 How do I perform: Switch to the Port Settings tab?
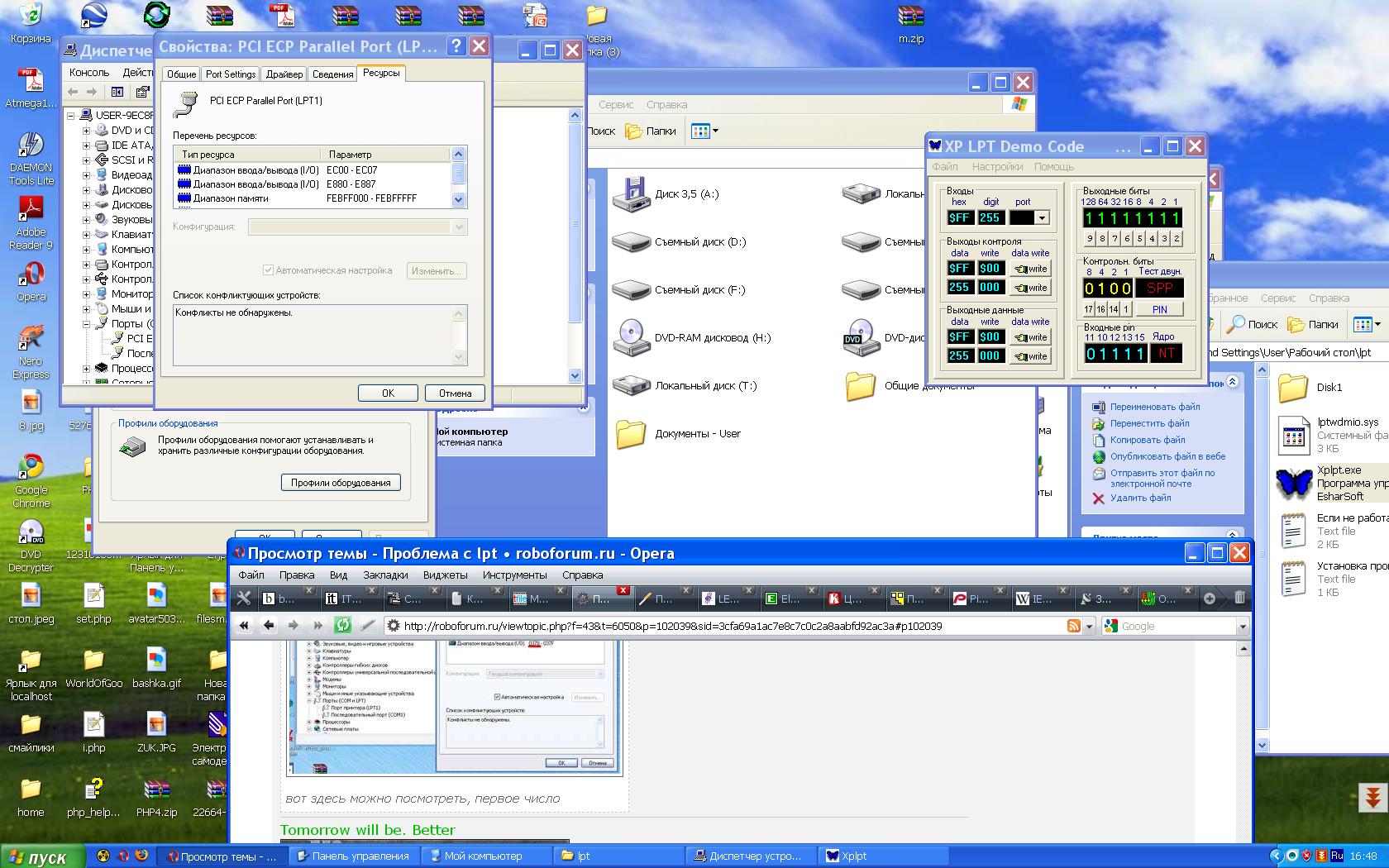pos(231,74)
